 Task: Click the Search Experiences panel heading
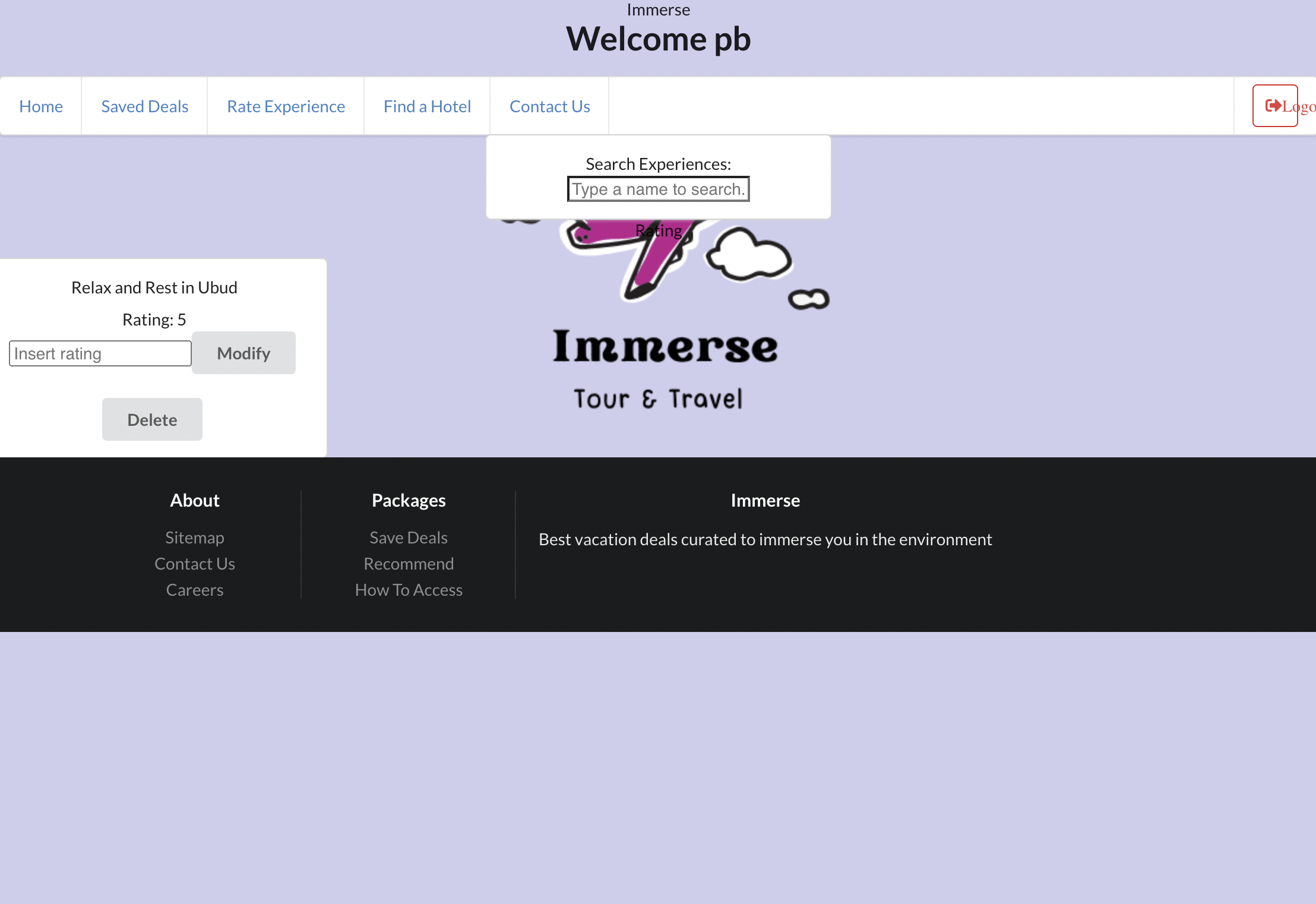click(x=658, y=163)
